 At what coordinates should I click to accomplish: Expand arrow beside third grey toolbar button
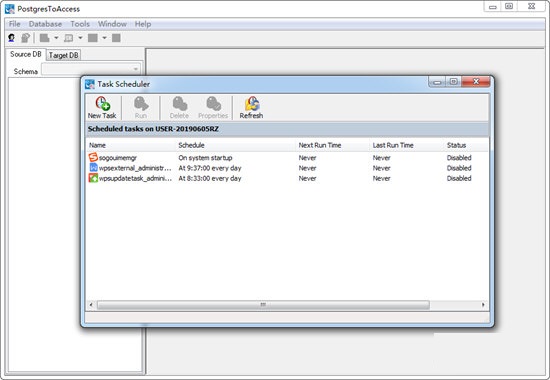coord(104,38)
